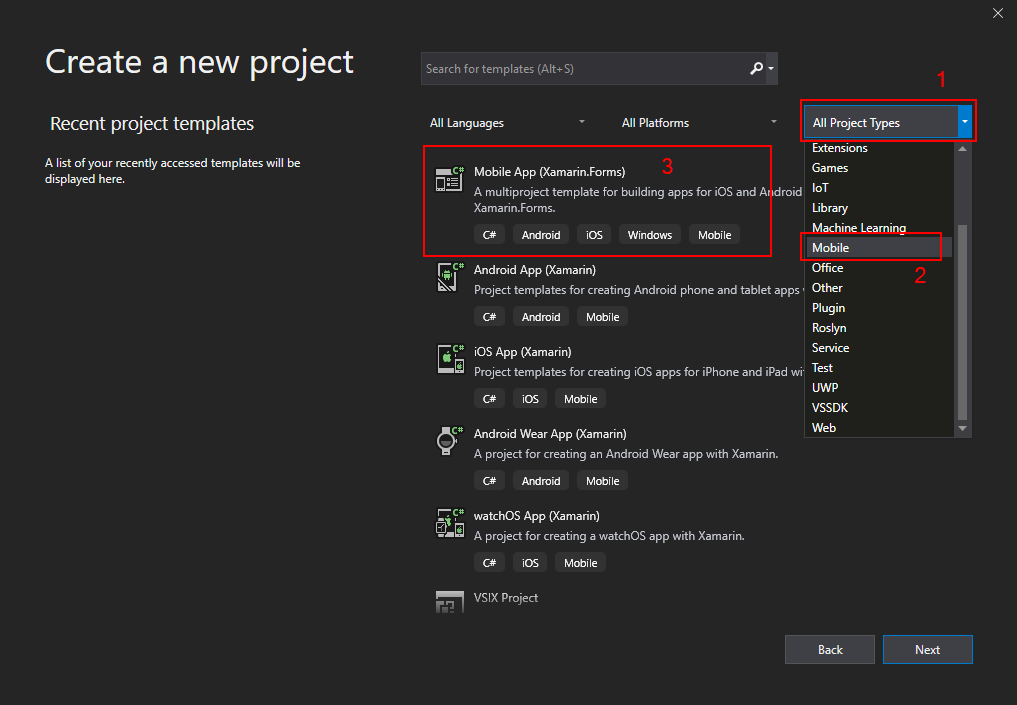Open the All Languages dropdown
The image size is (1017, 705).
coord(507,123)
